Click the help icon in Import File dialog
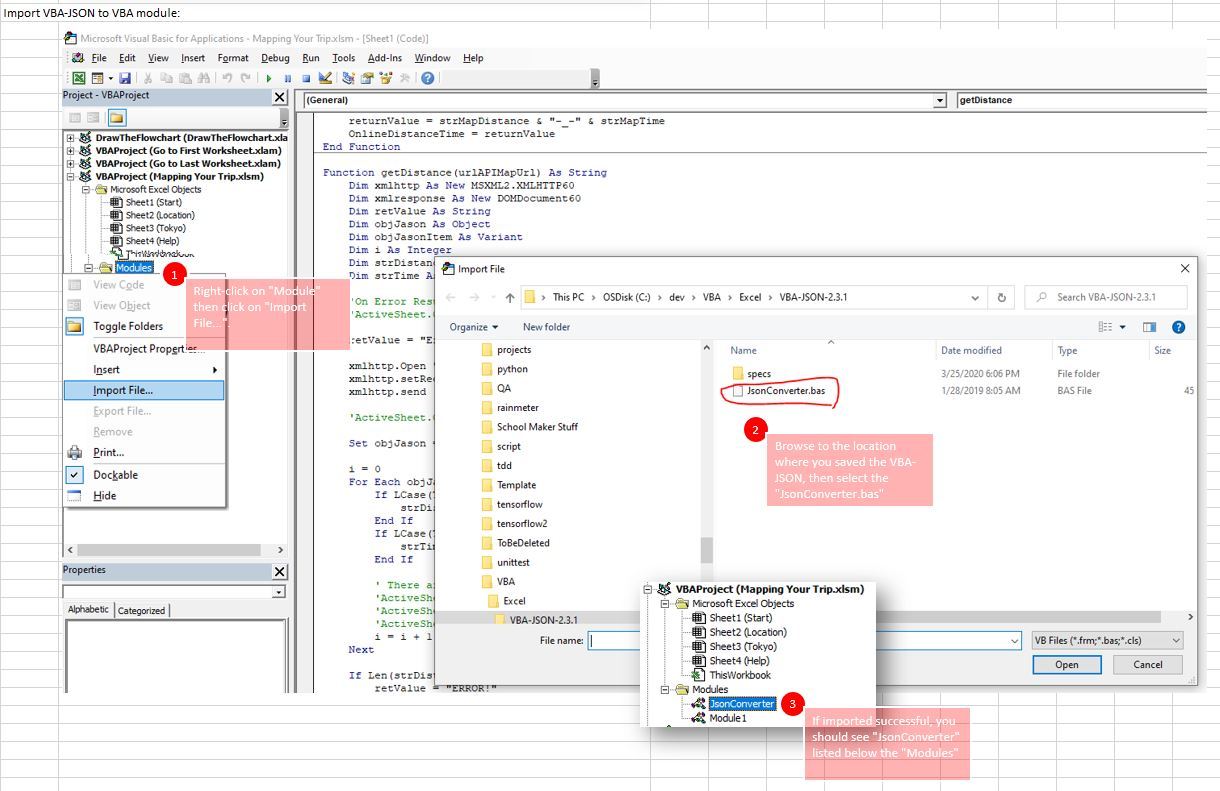This screenshot has width=1220, height=791. click(1178, 327)
